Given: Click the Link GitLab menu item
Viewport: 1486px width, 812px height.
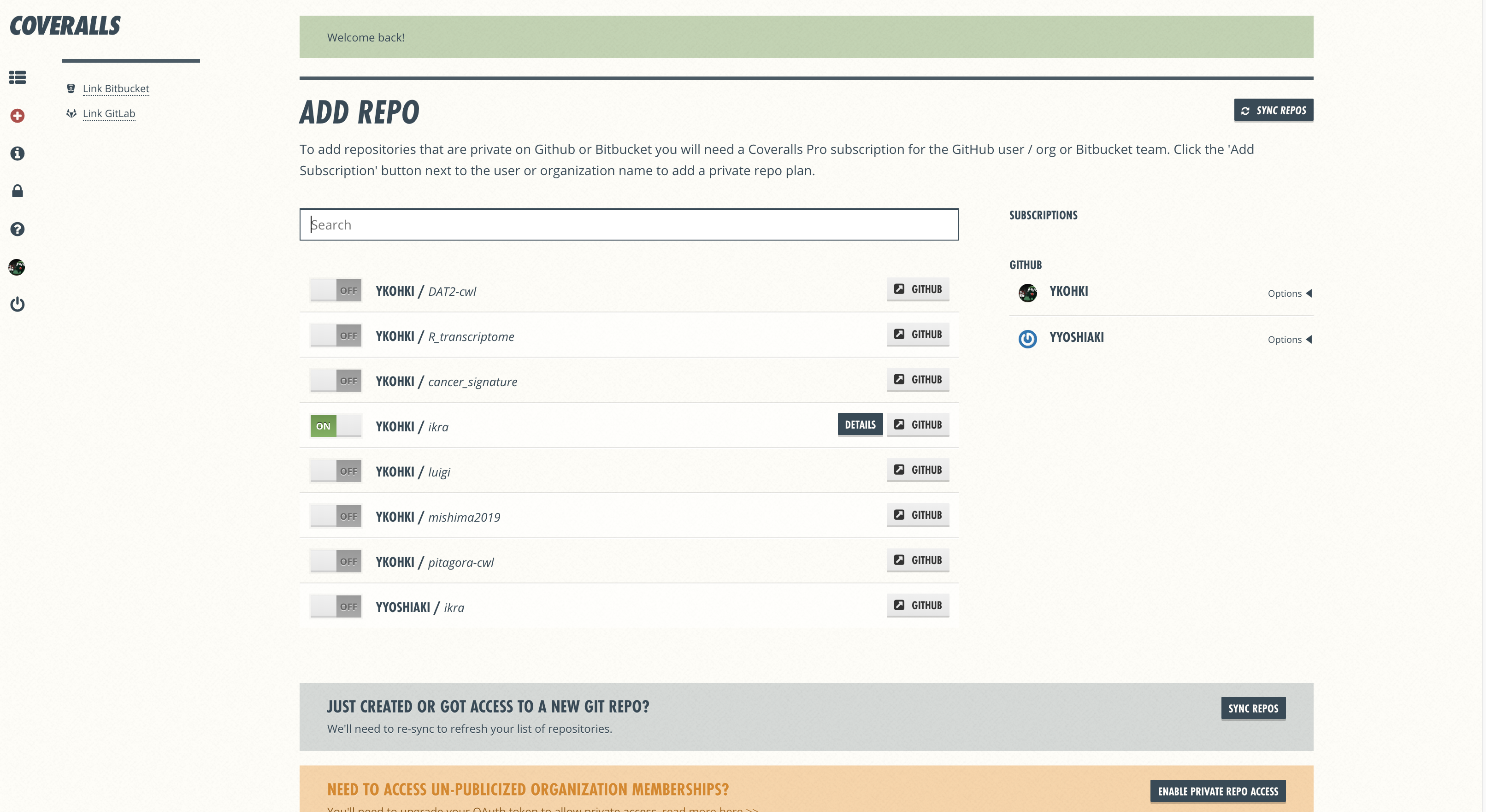Looking at the screenshot, I should click(108, 113).
